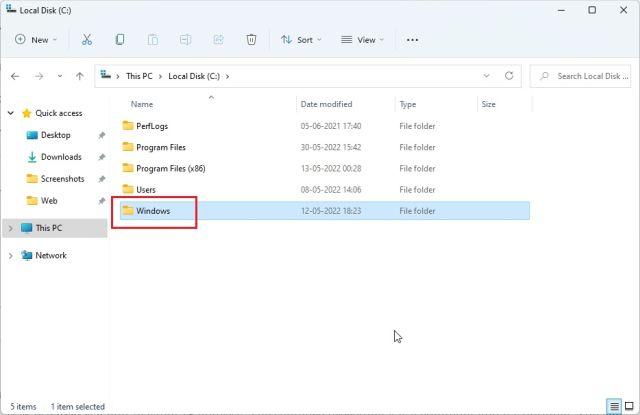
Task: Click the Cut scissors icon
Action: tap(87, 40)
